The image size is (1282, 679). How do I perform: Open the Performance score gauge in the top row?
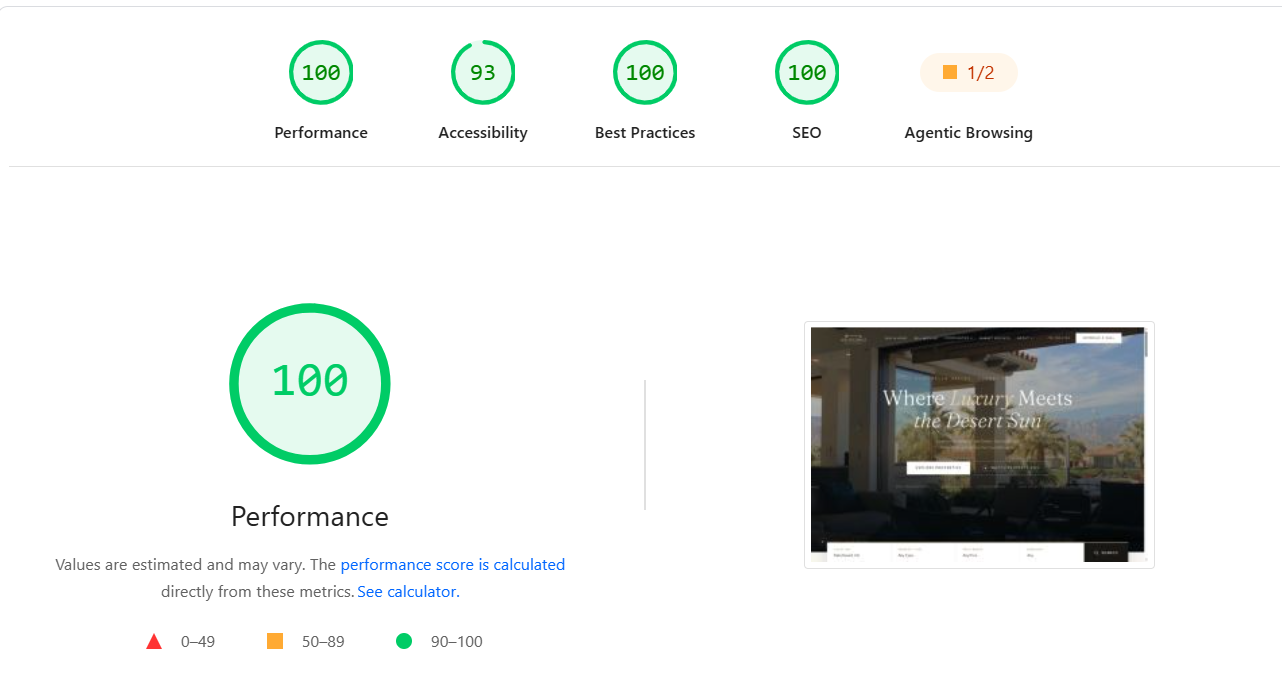coord(321,72)
